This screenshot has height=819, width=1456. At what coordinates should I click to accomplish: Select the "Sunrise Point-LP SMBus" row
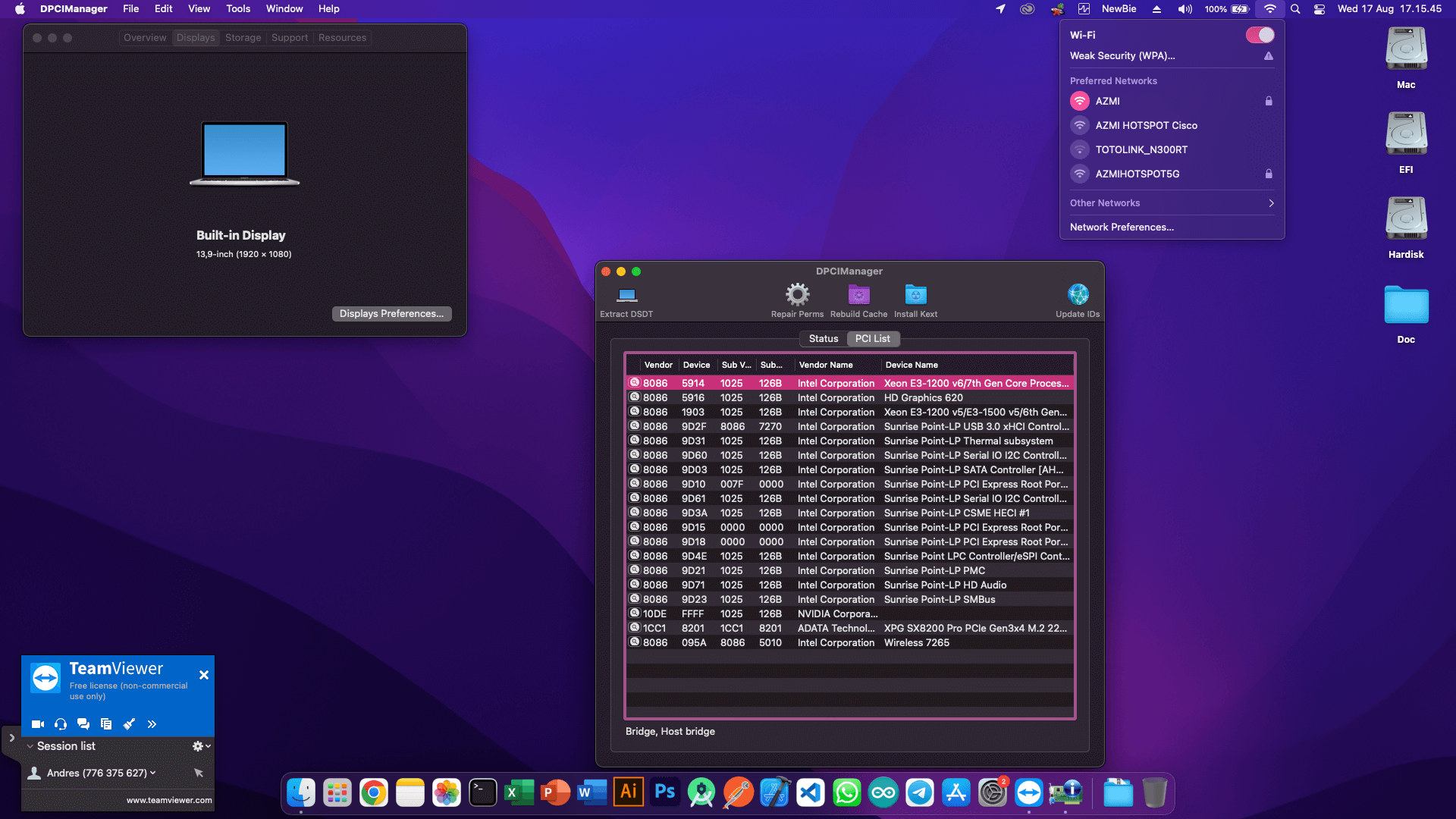click(x=850, y=599)
